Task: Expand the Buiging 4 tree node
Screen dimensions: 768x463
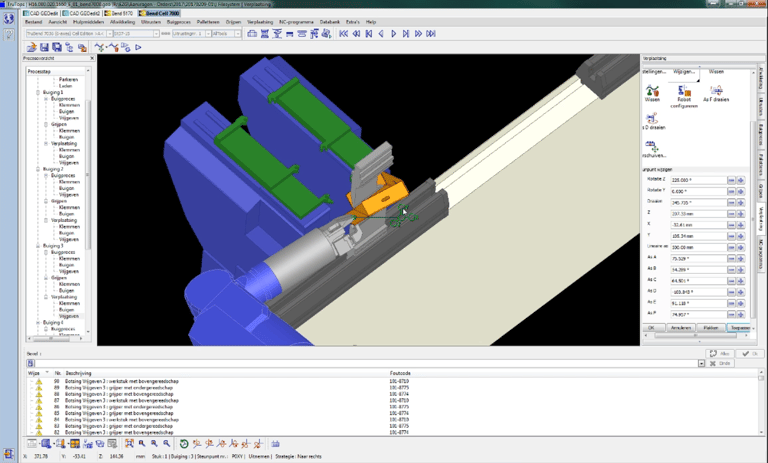Action: [38, 322]
